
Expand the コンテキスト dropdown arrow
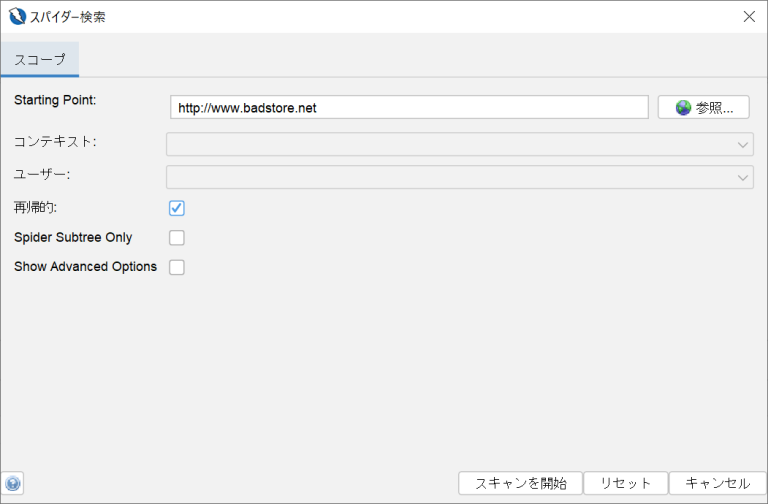coord(743,145)
